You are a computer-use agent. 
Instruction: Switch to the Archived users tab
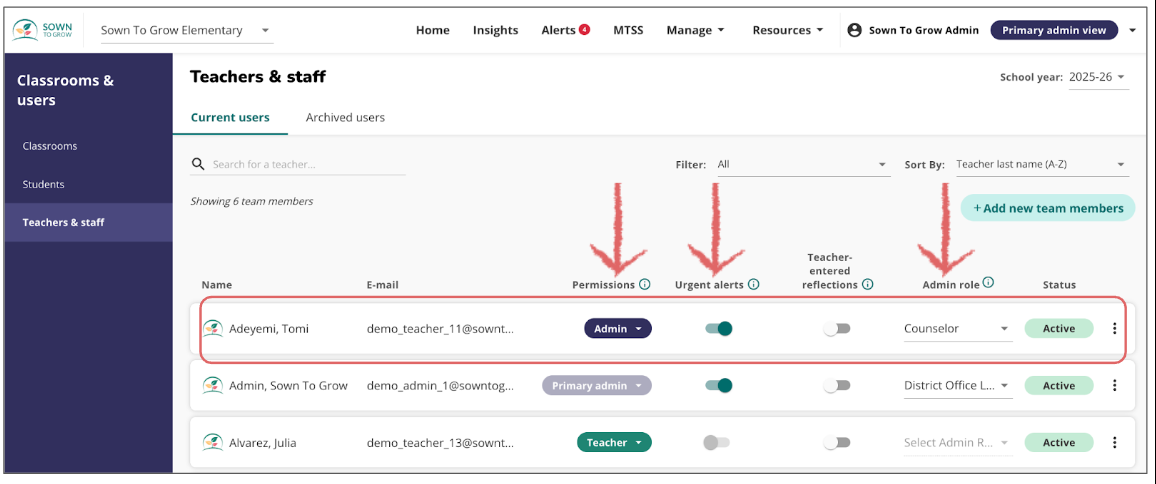point(345,117)
